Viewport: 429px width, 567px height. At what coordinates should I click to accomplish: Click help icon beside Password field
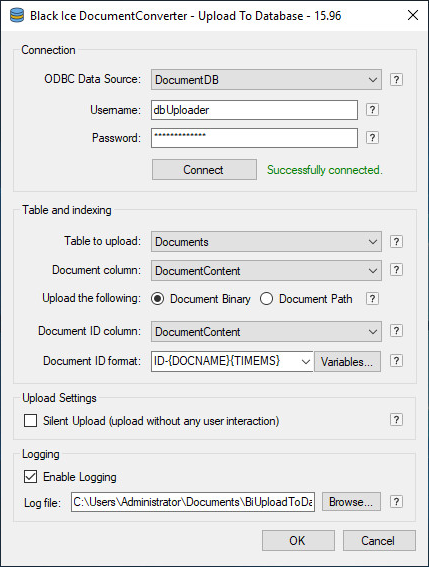[372, 137]
